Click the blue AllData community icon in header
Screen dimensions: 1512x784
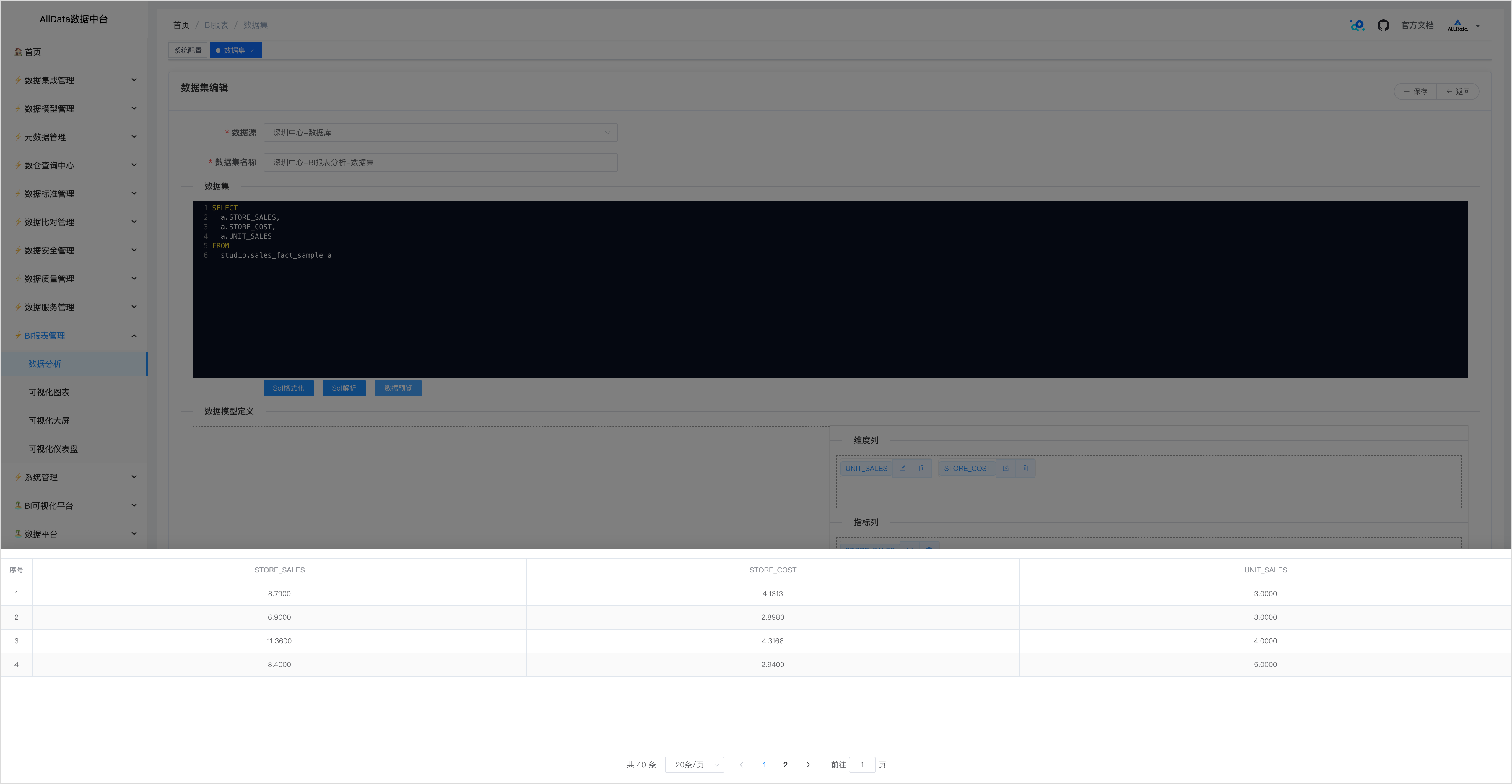(1357, 25)
